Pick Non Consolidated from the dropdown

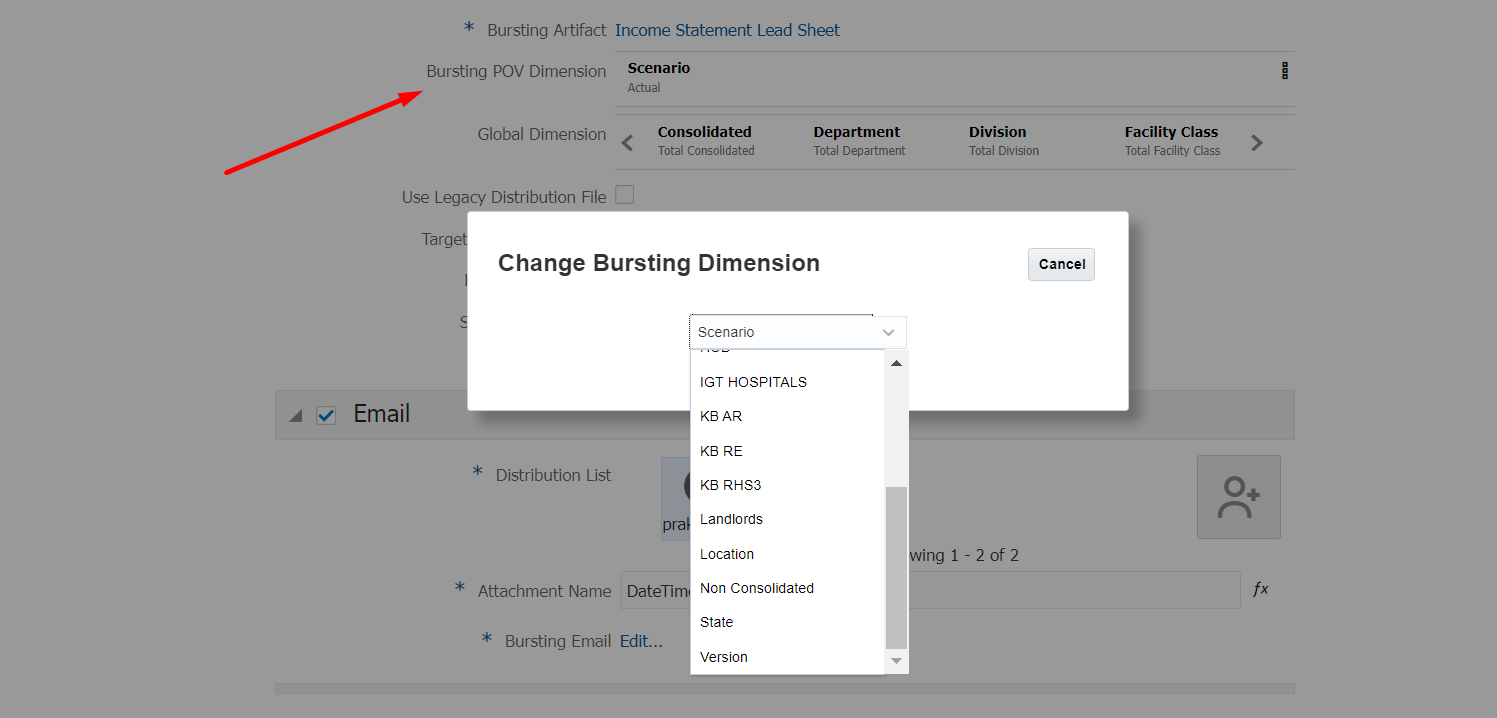(x=757, y=588)
